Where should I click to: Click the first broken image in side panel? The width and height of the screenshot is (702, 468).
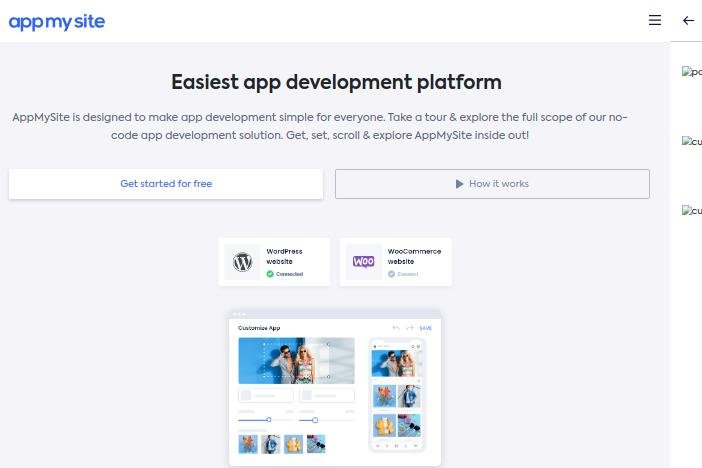pyautogui.click(x=692, y=72)
